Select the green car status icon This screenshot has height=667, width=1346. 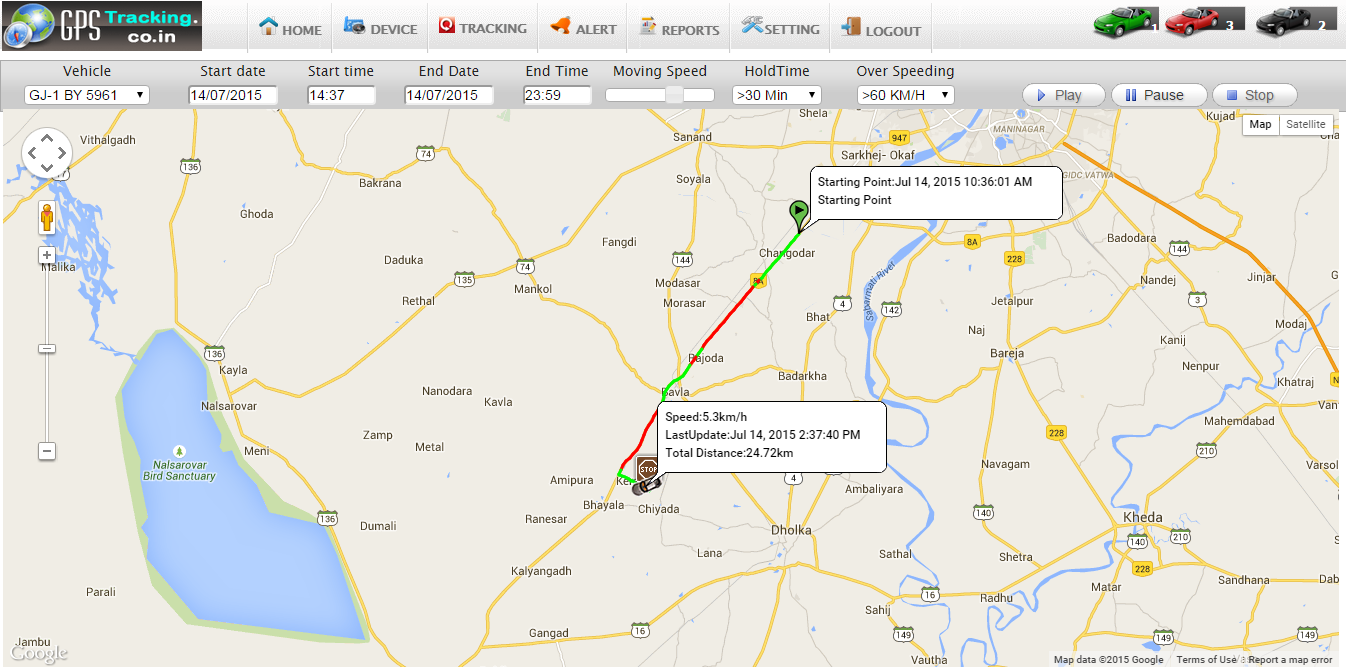point(1124,20)
